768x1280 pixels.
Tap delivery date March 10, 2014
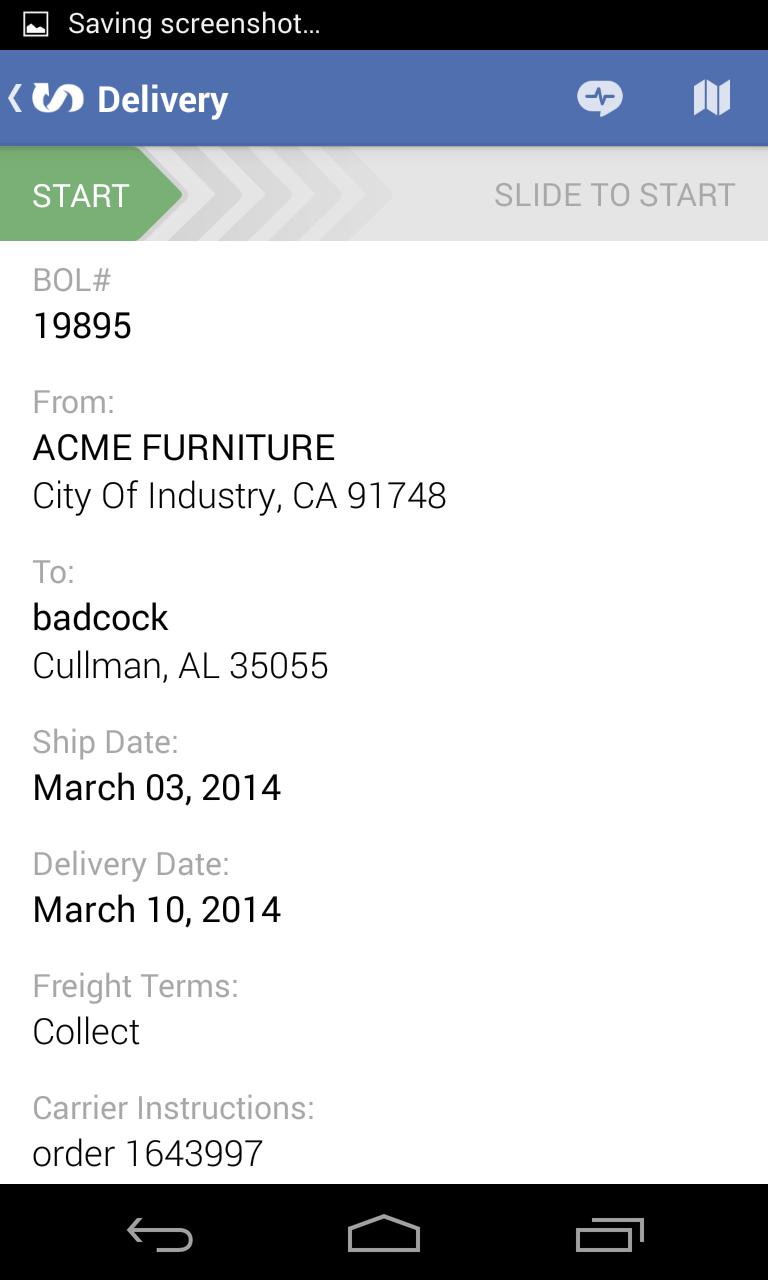pyautogui.click(x=157, y=910)
